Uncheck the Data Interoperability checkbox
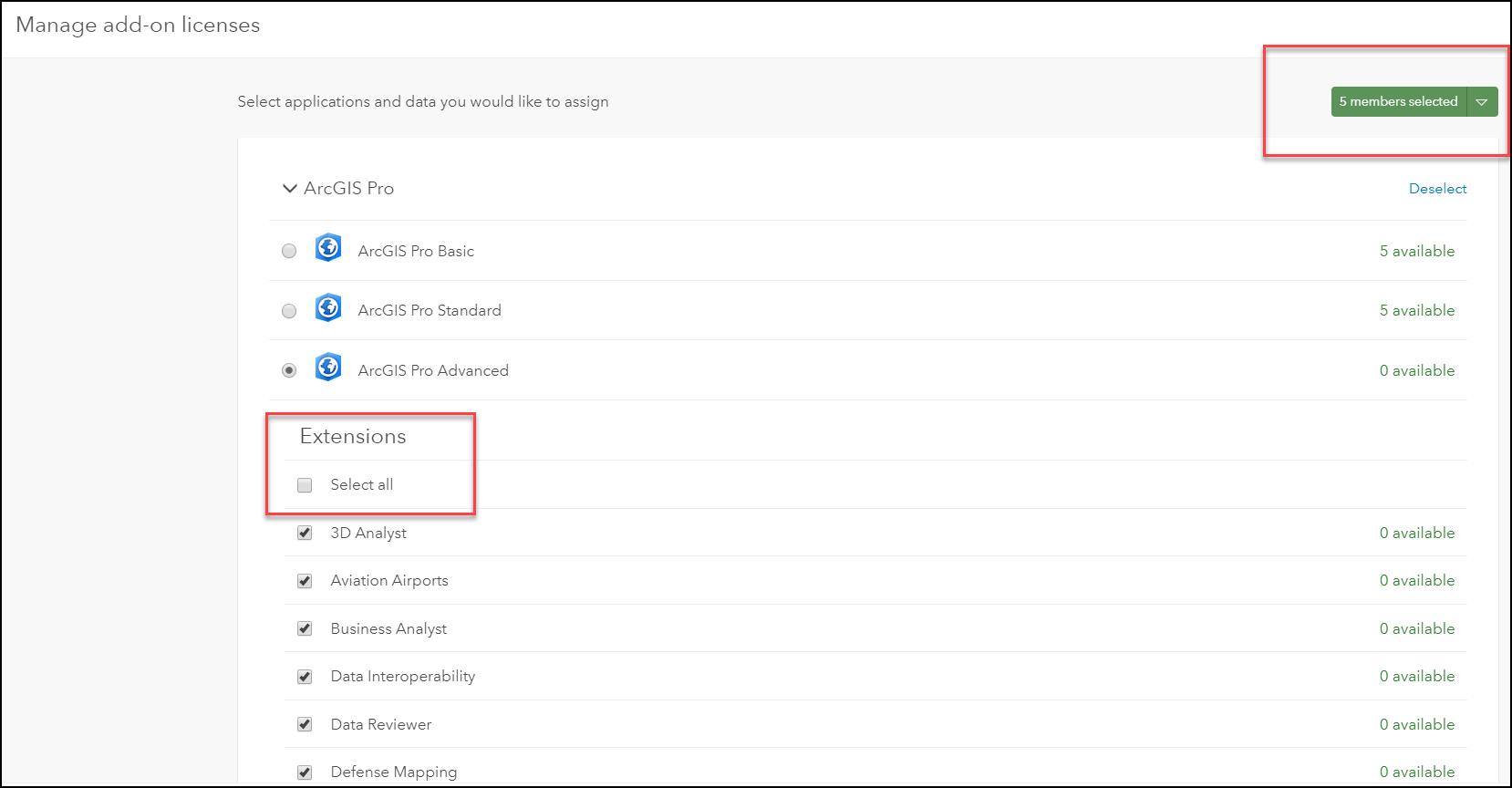The height and width of the screenshot is (788, 1512). point(305,677)
